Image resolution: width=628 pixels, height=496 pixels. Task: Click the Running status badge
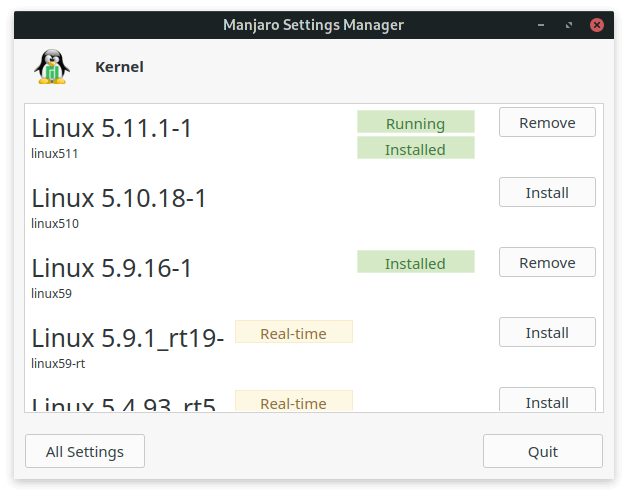click(416, 122)
